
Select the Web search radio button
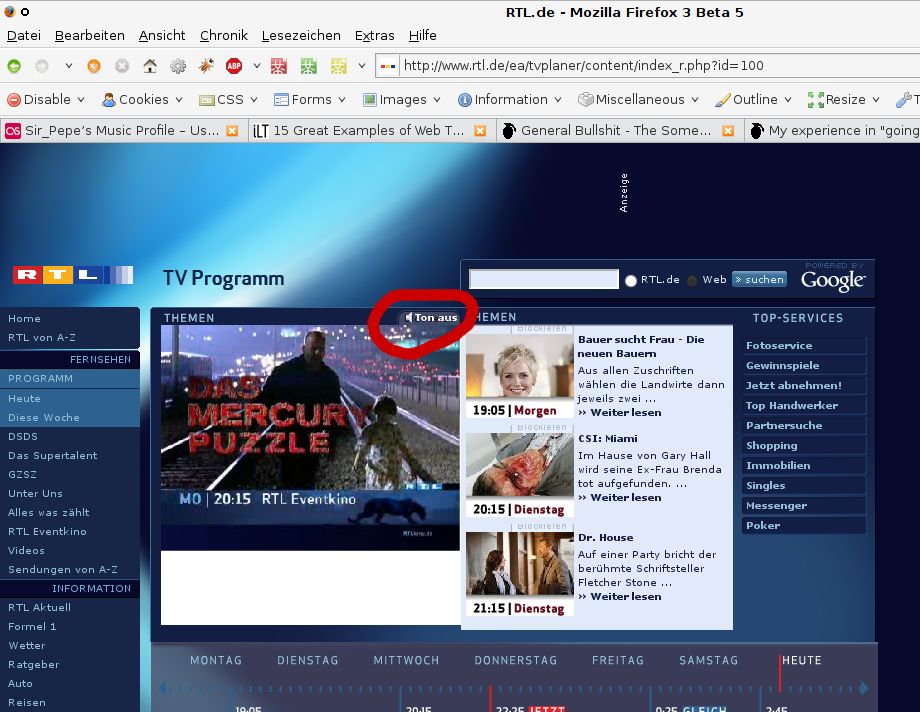click(692, 281)
